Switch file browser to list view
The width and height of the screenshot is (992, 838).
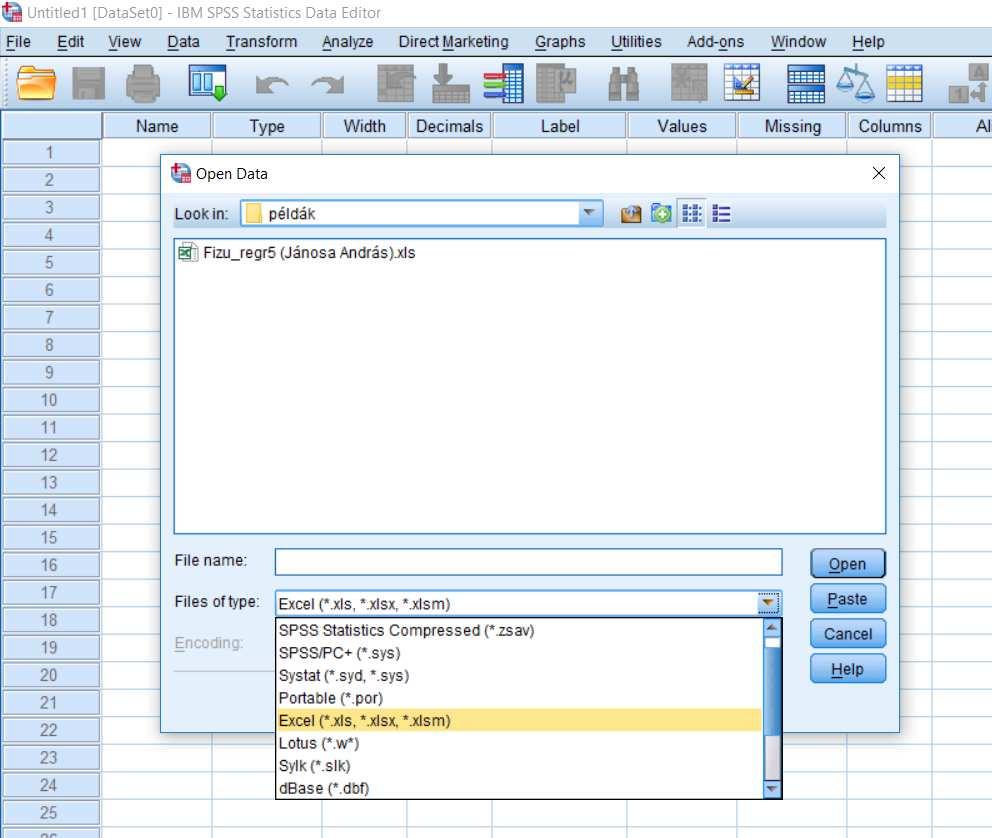coord(691,214)
